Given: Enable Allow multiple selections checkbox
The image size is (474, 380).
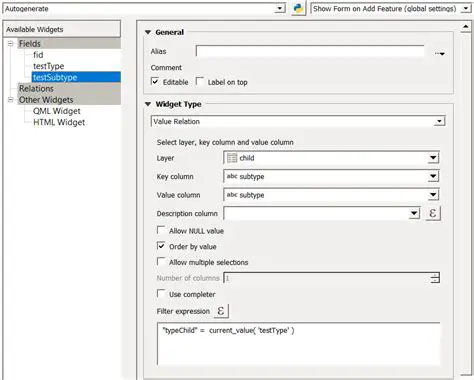Looking at the screenshot, I should point(161,262).
